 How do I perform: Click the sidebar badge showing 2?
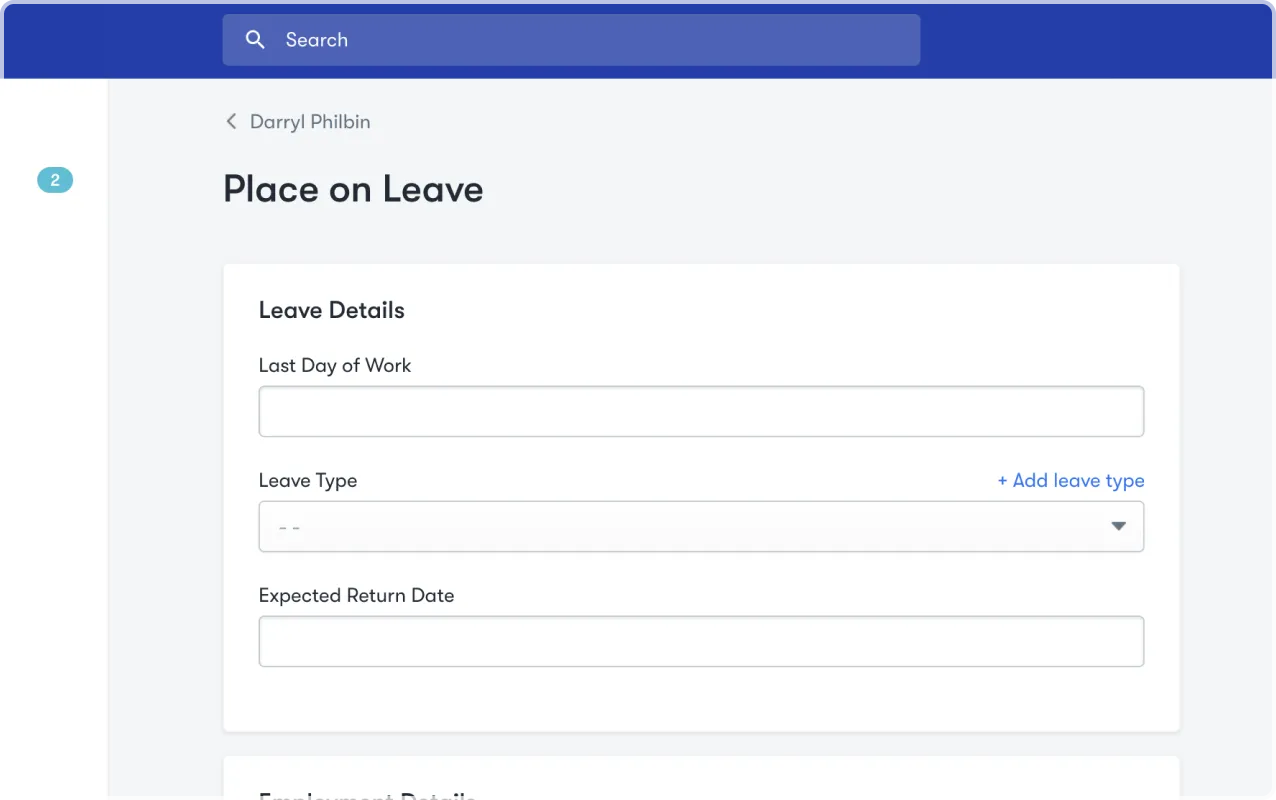[55, 180]
